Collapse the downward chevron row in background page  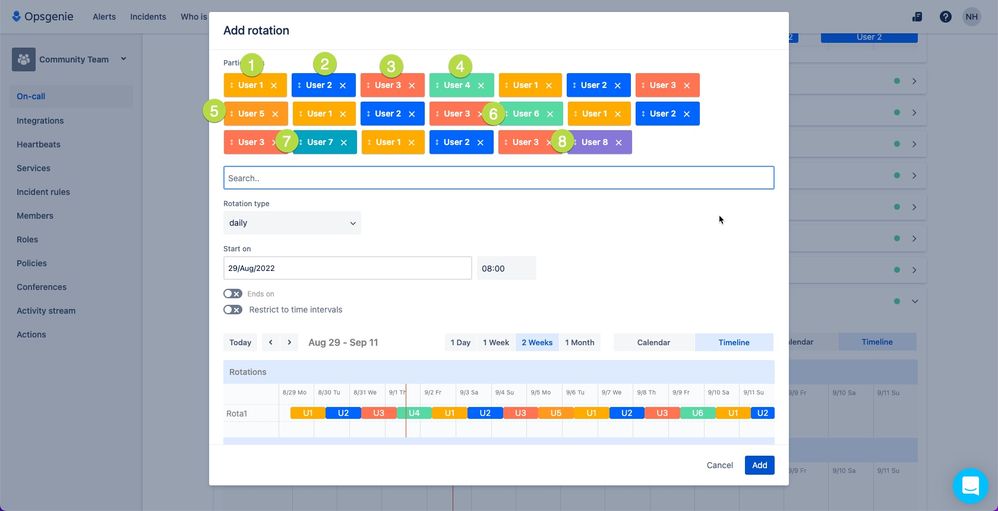[x=915, y=302]
